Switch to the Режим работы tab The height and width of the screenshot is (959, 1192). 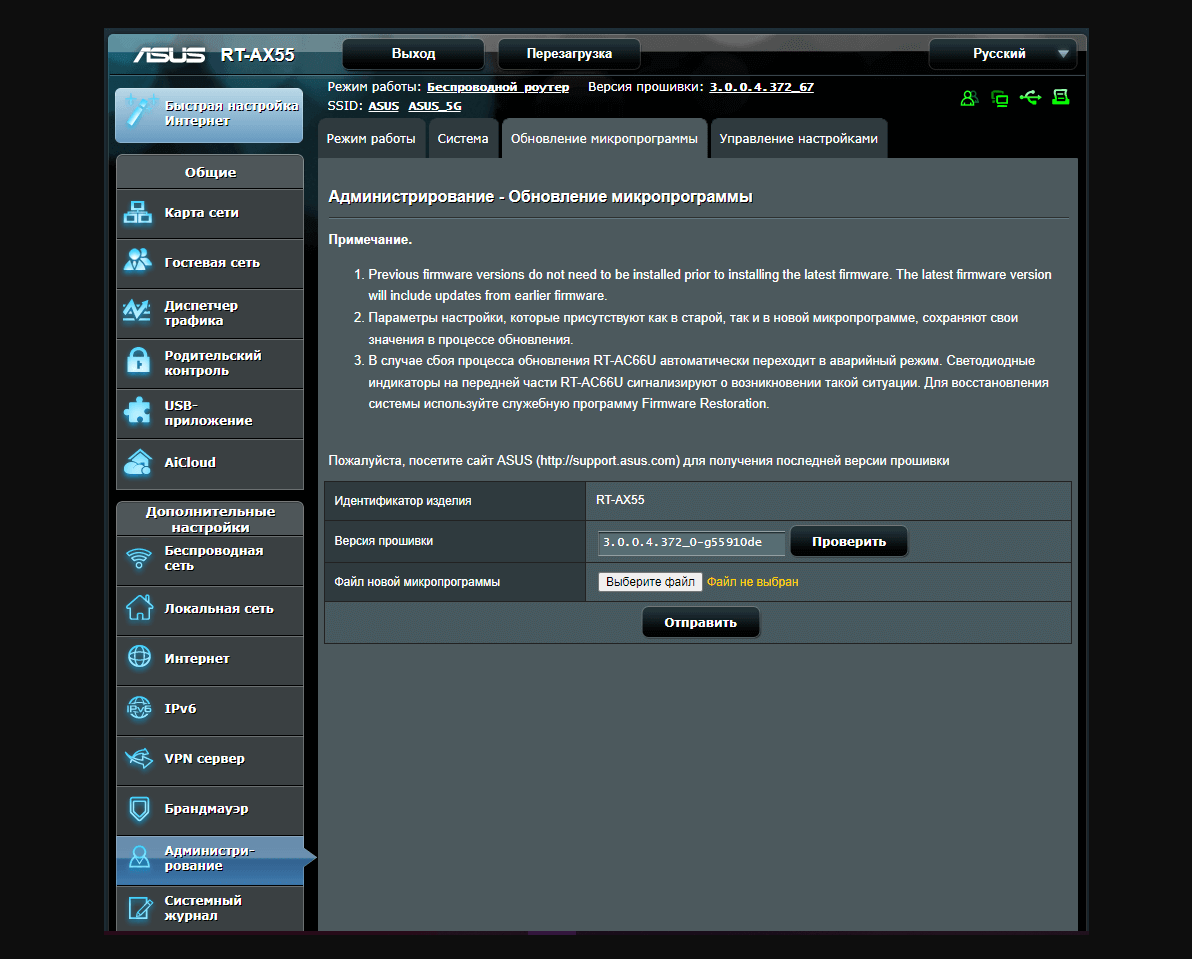371,138
